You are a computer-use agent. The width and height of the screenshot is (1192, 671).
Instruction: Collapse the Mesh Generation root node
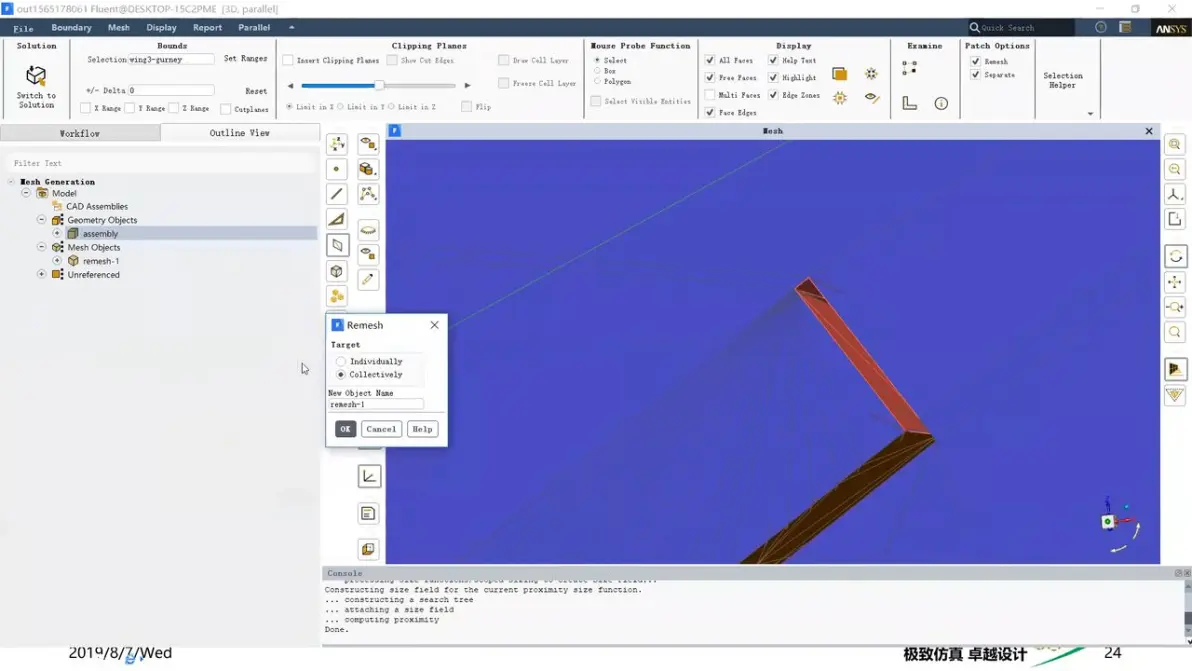click(x=11, y=182)
